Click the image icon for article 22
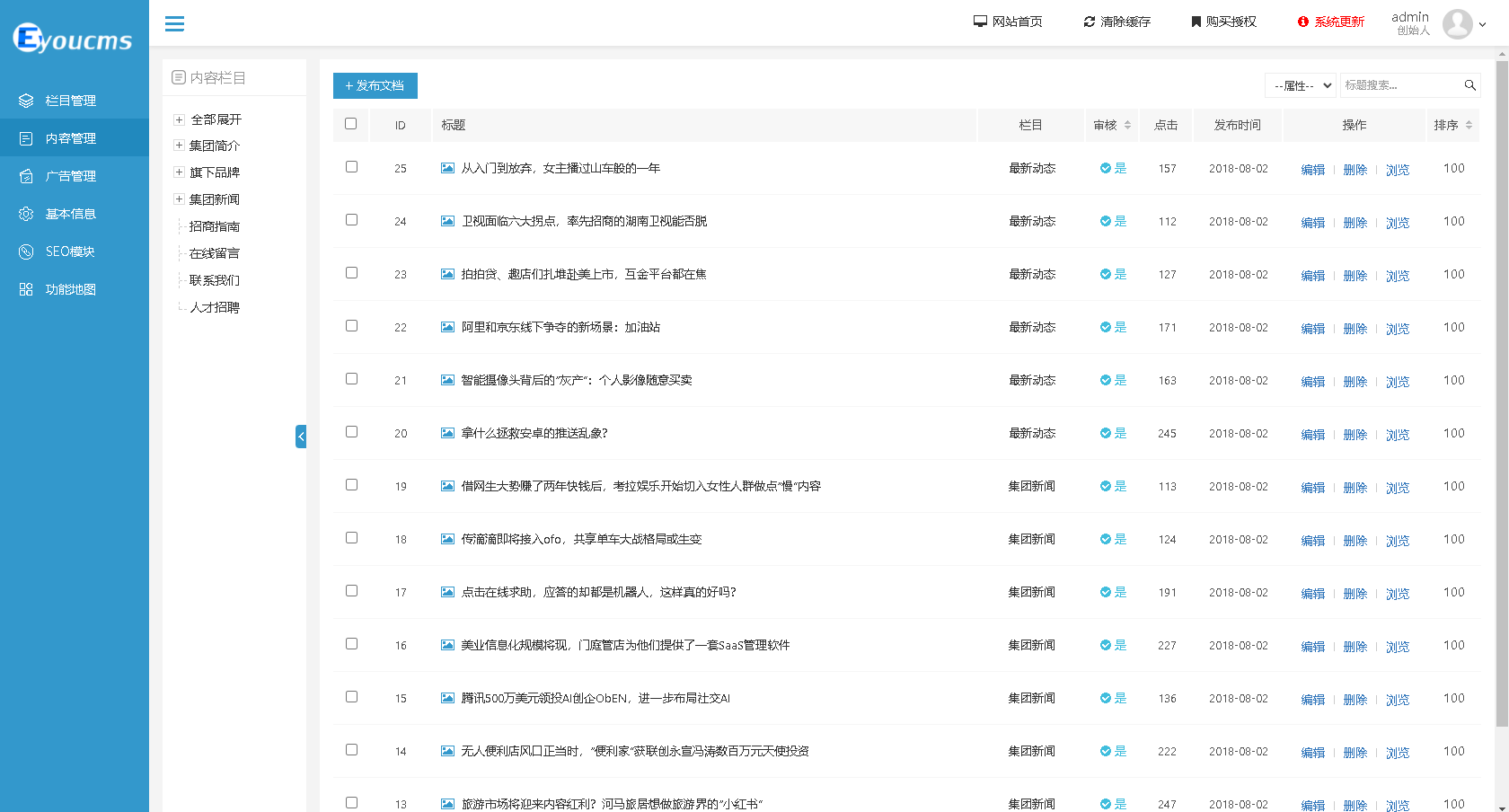 [x=447, y=327]
